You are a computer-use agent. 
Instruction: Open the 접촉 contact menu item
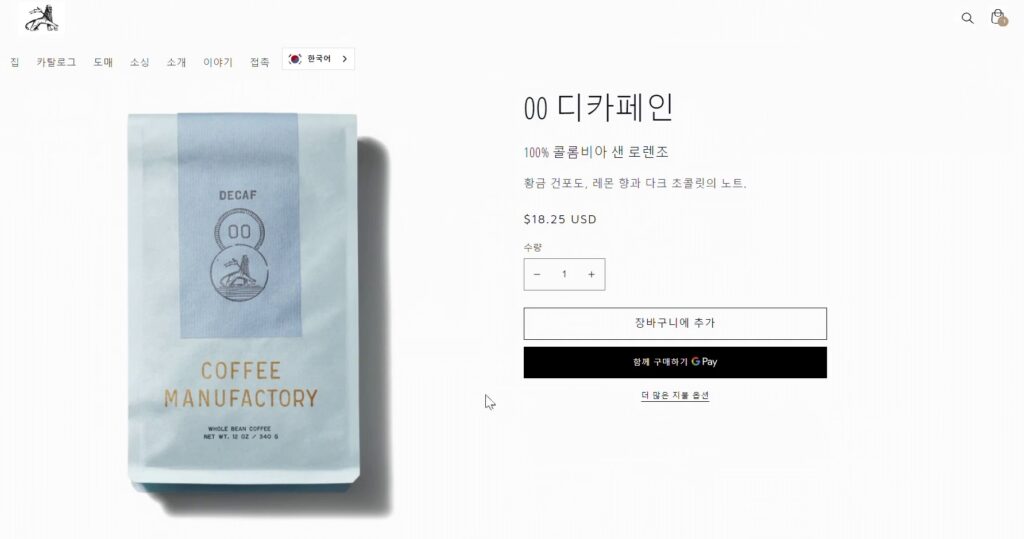(259, 62)
